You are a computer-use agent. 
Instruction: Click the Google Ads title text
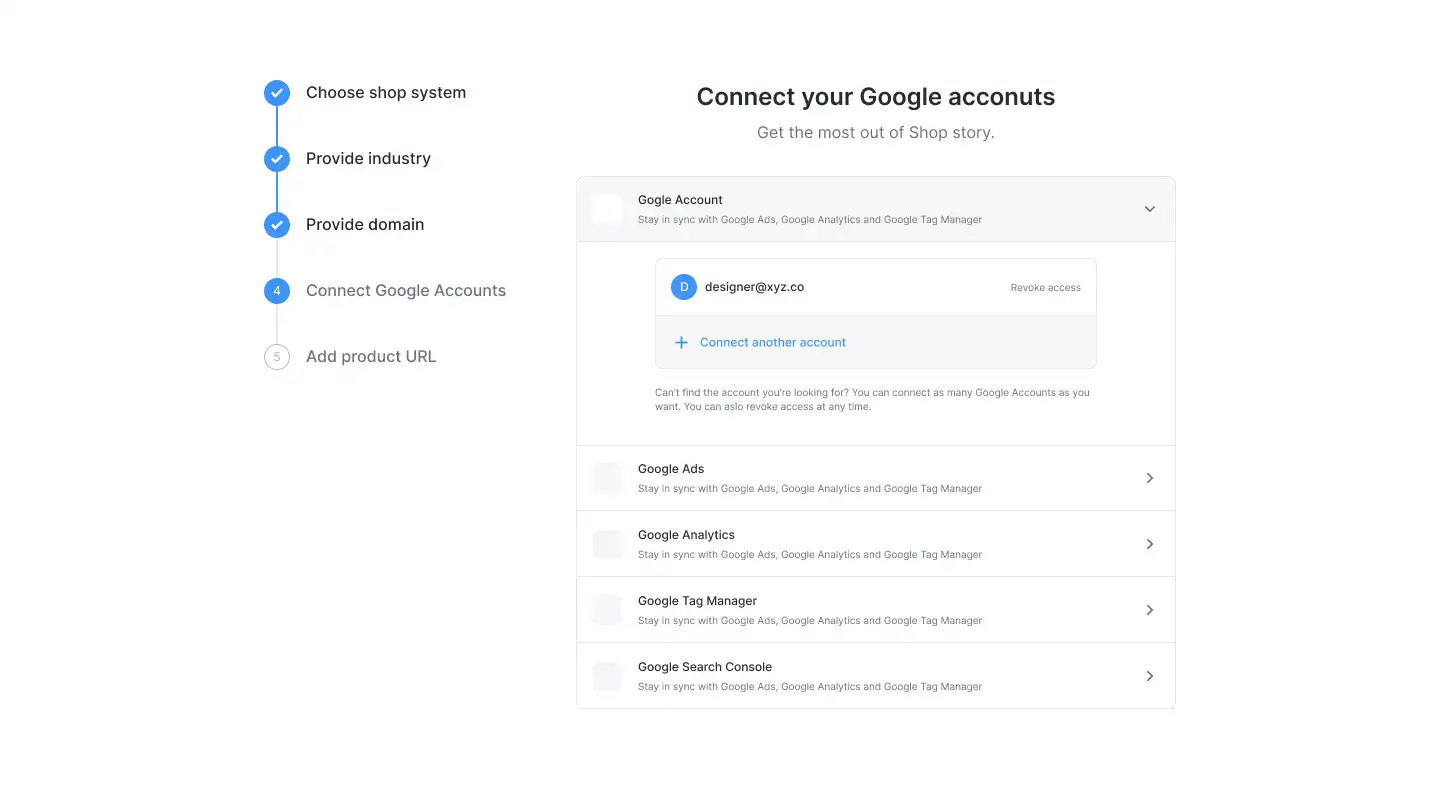pos(671,469)
